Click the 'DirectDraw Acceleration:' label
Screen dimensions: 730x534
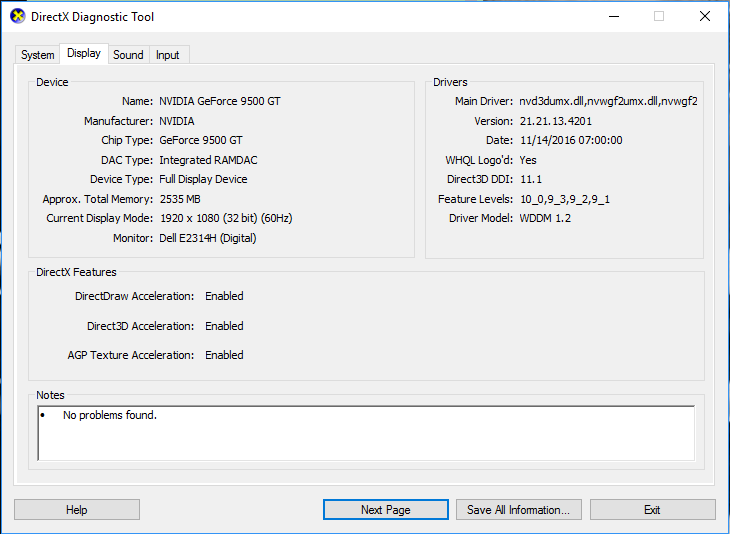[x=135, y=296]
